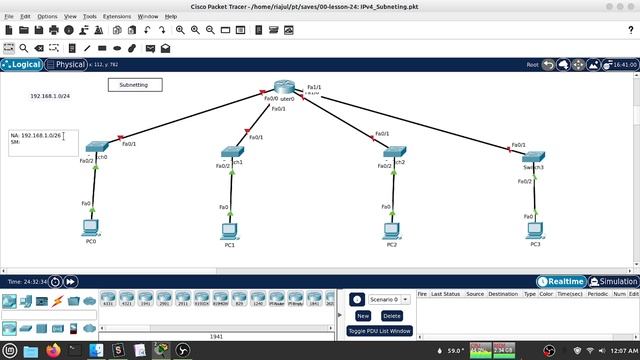Add a Complex PDU open envelope

[165, 48]
